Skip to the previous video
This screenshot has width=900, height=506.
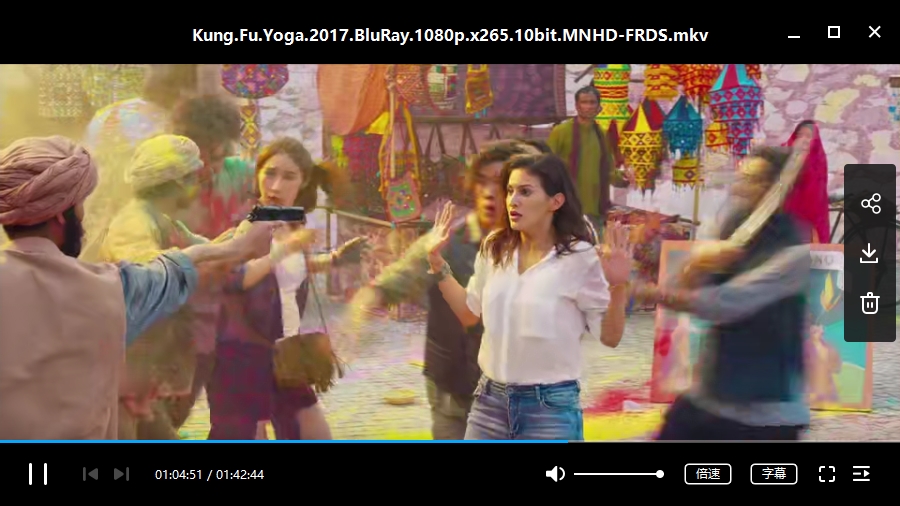click(90, 474)
